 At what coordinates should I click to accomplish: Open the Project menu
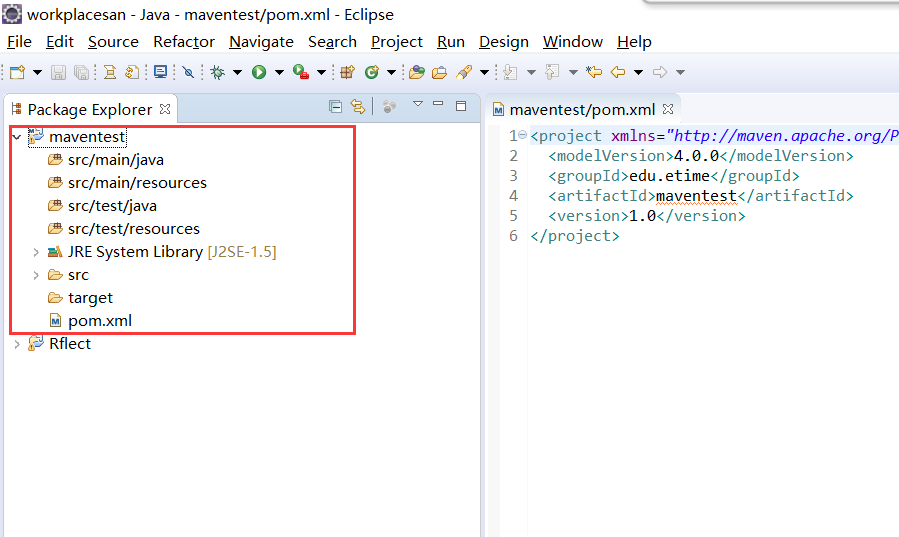coord(397,42)
